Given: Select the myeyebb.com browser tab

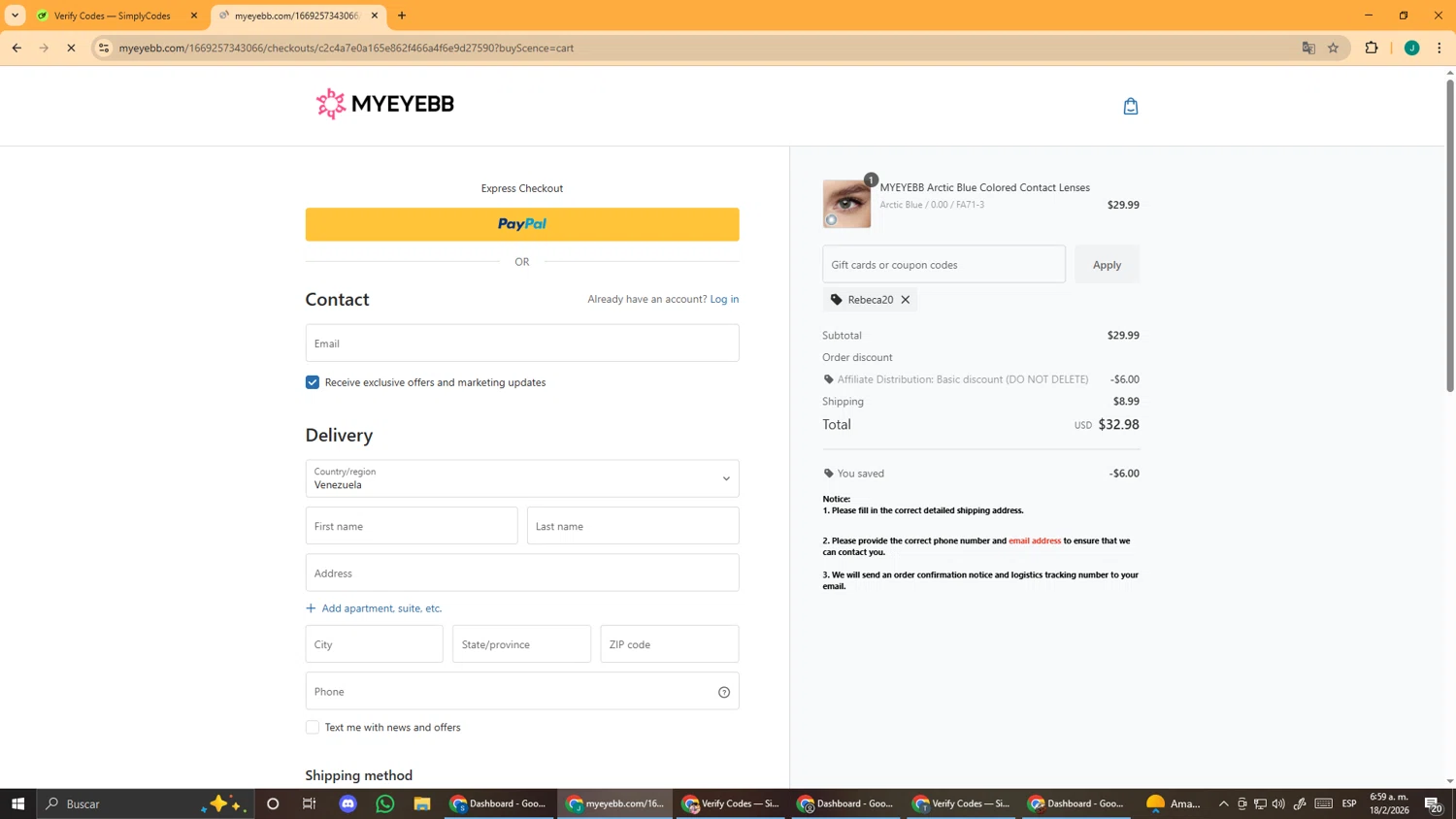Looking at the screenshot, I should coord(296,16).
